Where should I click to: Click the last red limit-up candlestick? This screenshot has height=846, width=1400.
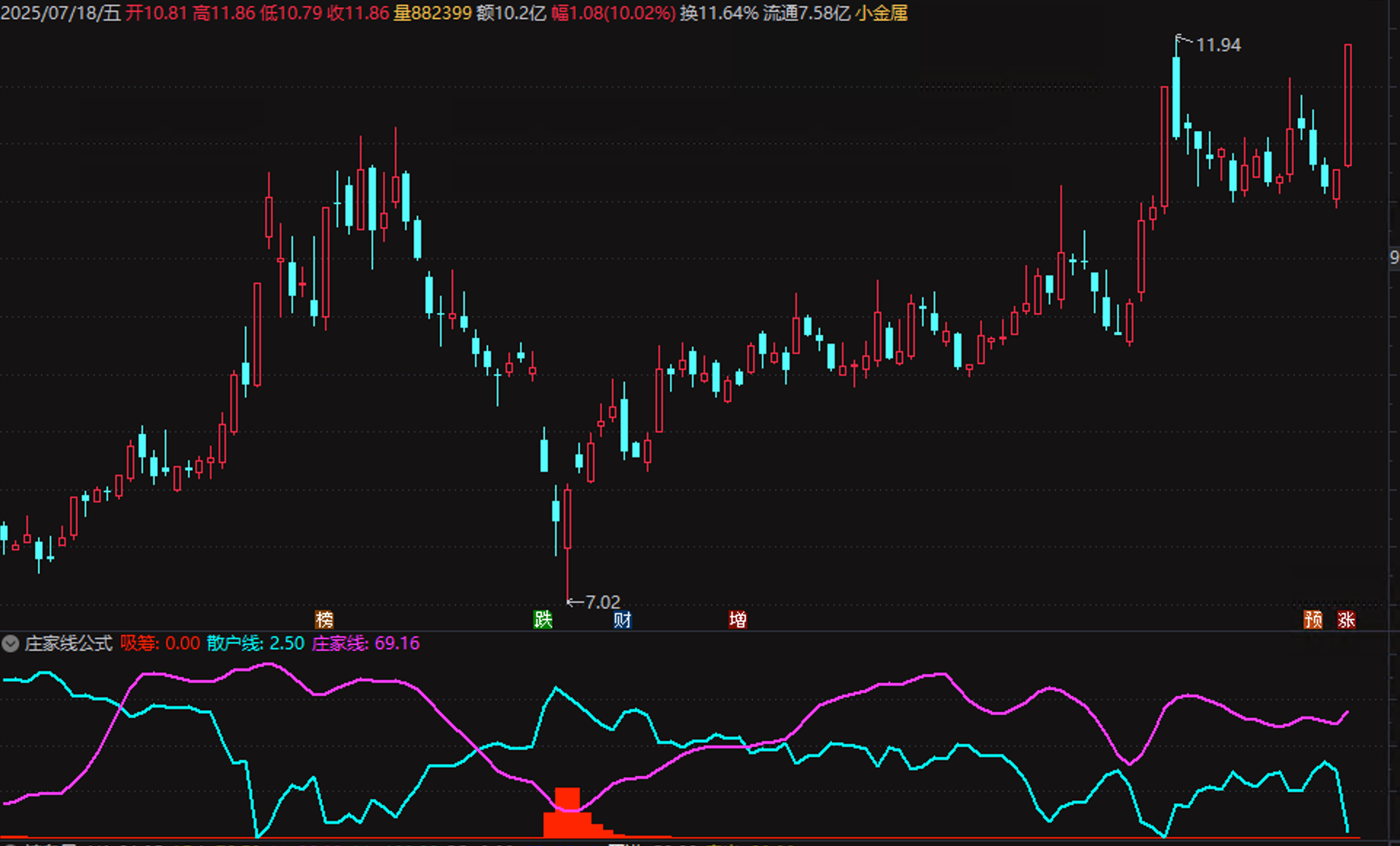[1348, 106]
